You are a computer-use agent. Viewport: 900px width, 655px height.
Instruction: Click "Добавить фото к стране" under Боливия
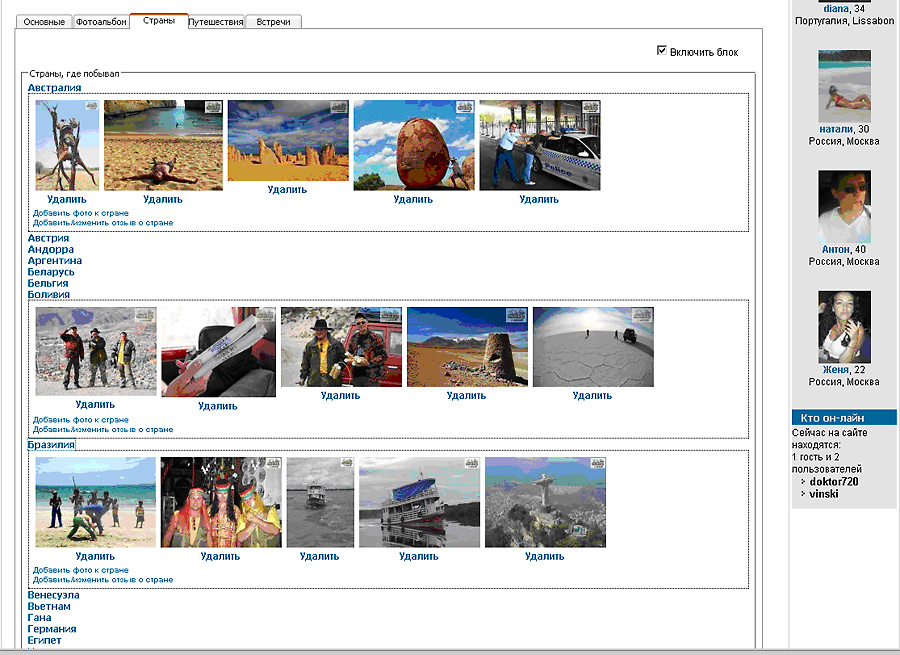point(80,420)
